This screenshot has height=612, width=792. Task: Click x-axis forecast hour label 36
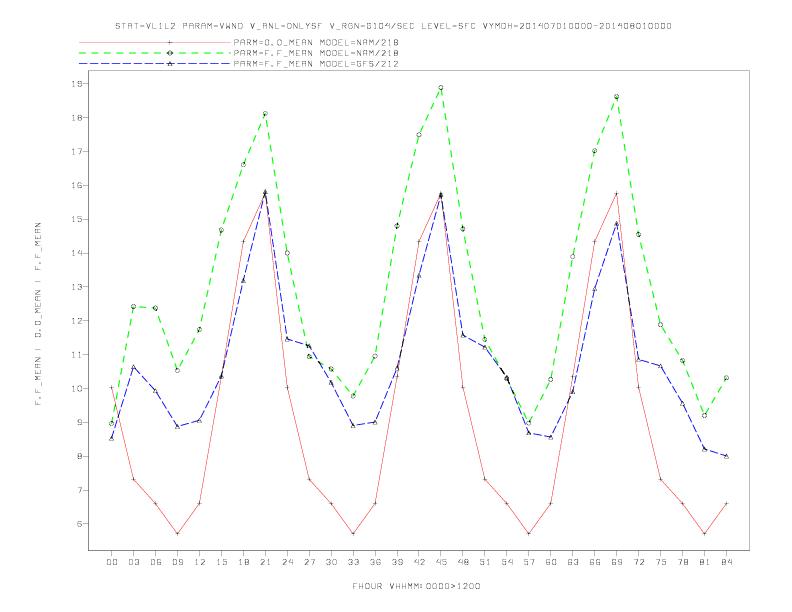point(375,562)
